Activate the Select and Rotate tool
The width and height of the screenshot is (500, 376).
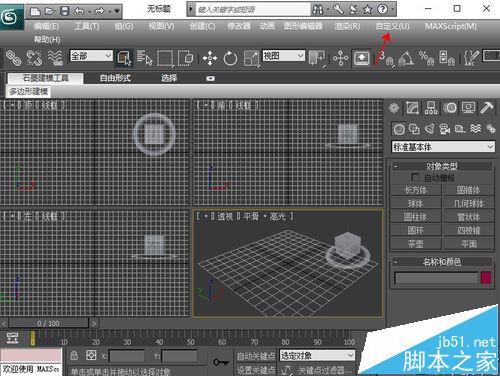pos(230,58)
